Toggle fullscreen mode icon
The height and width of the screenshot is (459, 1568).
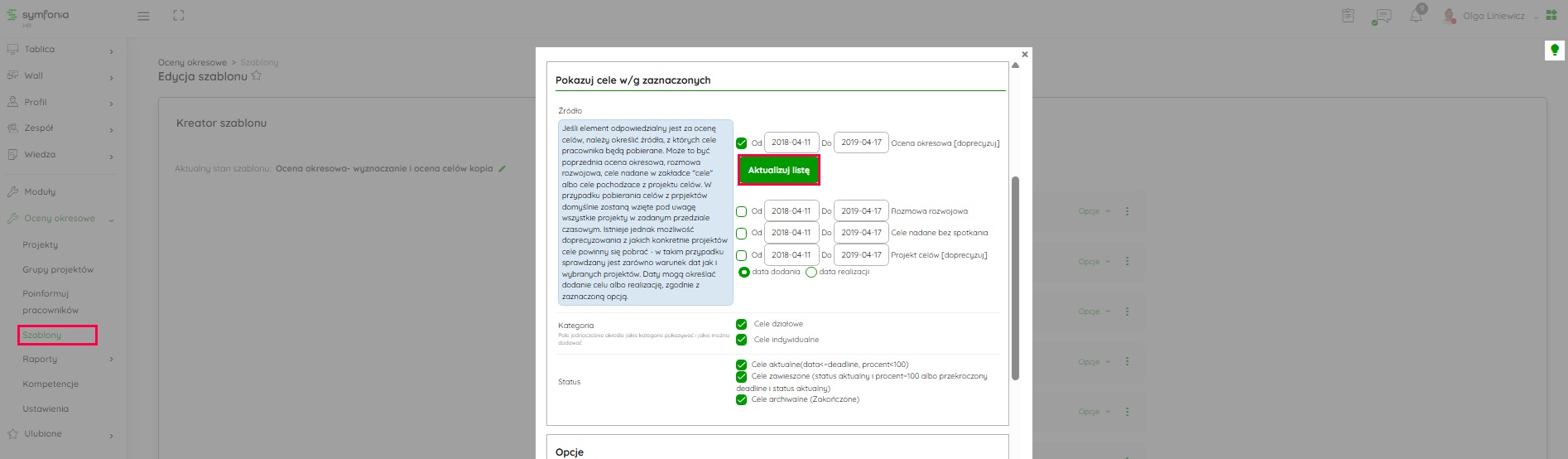[179, 16]
